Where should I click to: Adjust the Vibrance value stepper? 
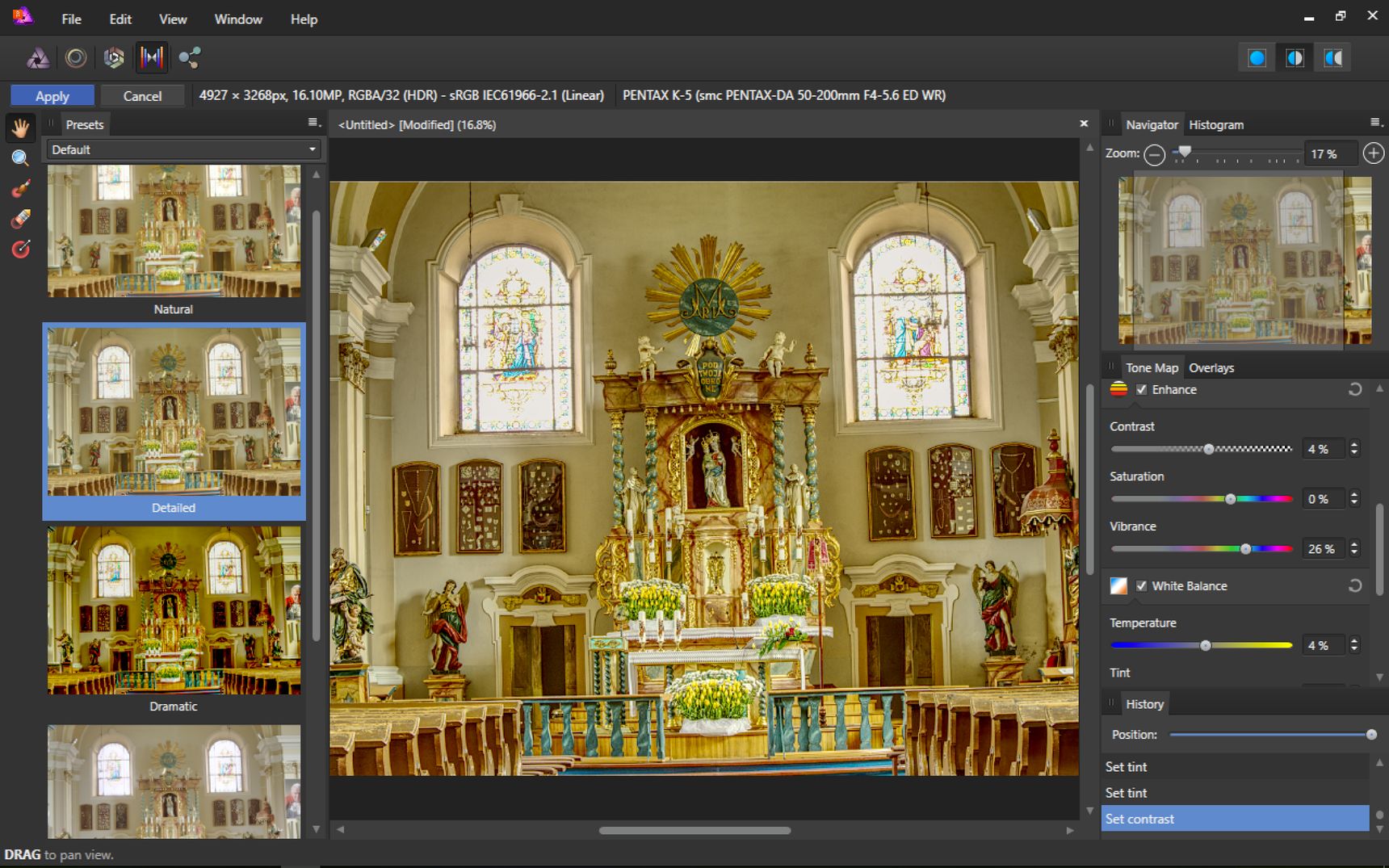tap(1354, 548)
